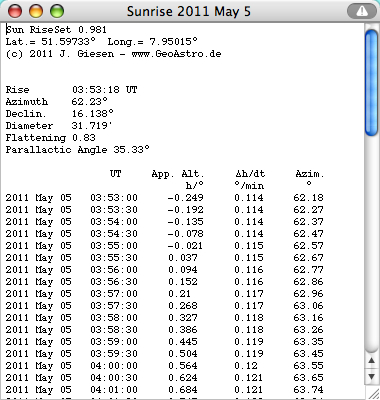380x400 pixels.
Task: Click the longitude value 7.95015°
Action: pyautogui.click(x=173, y=42)
